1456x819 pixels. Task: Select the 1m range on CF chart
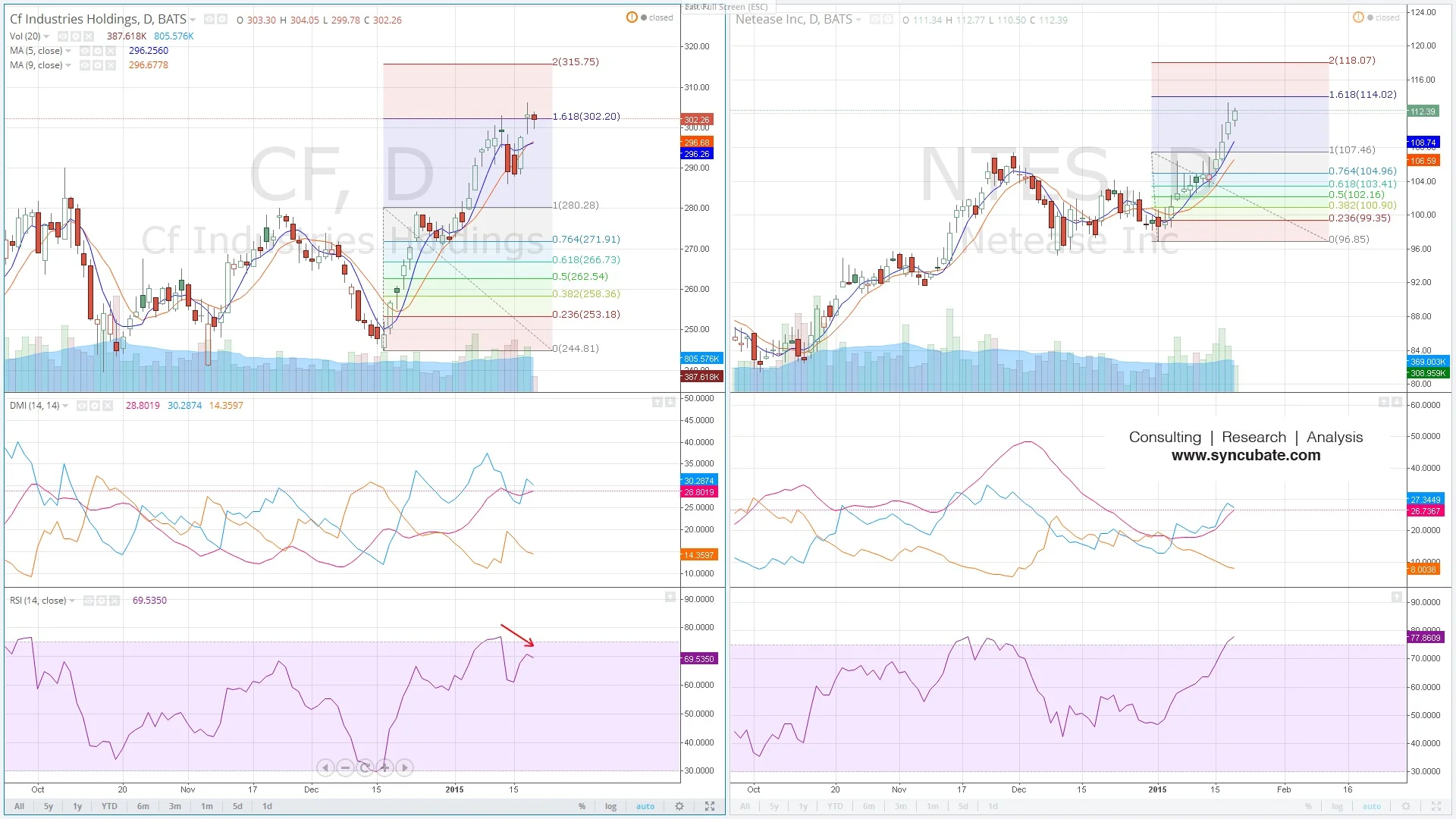[207, 806]
